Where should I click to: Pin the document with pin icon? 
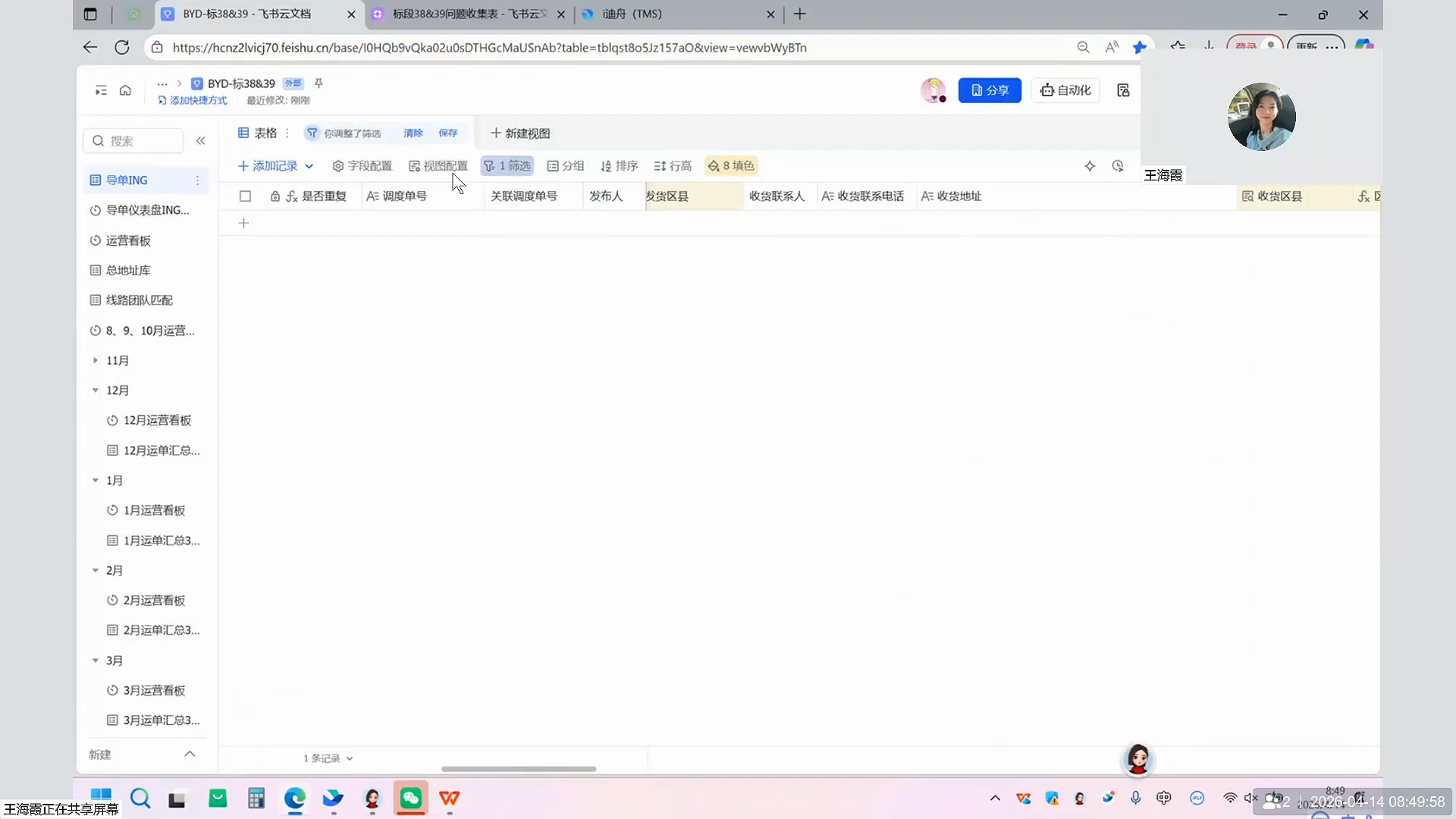click(x=318, y=83)
